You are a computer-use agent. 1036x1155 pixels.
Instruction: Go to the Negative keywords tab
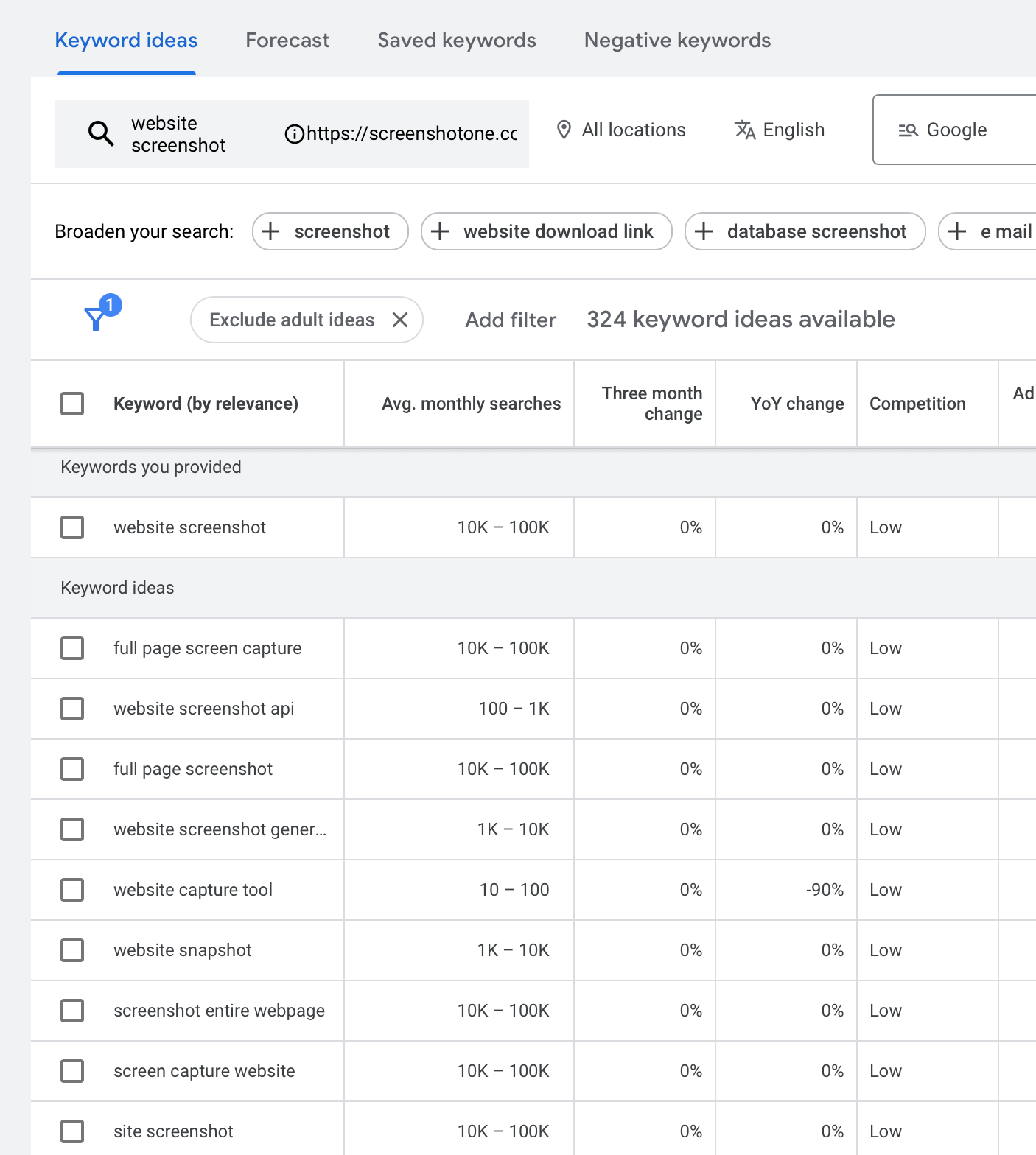click(x=677, y=41)
